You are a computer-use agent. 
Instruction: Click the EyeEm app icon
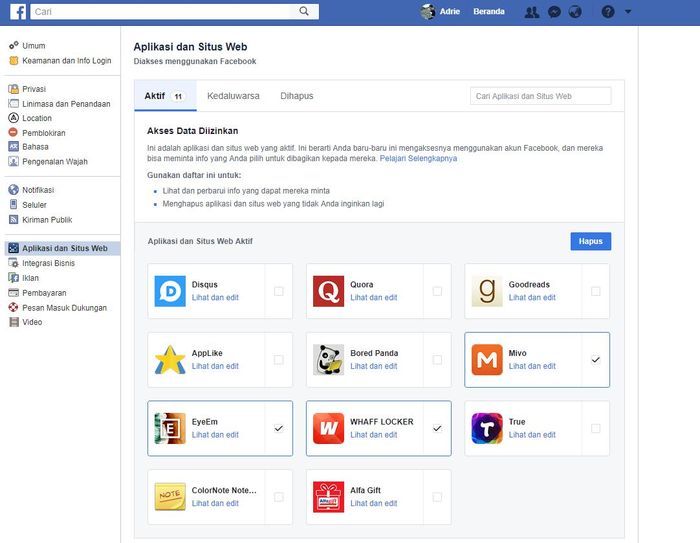pos(170,428)
